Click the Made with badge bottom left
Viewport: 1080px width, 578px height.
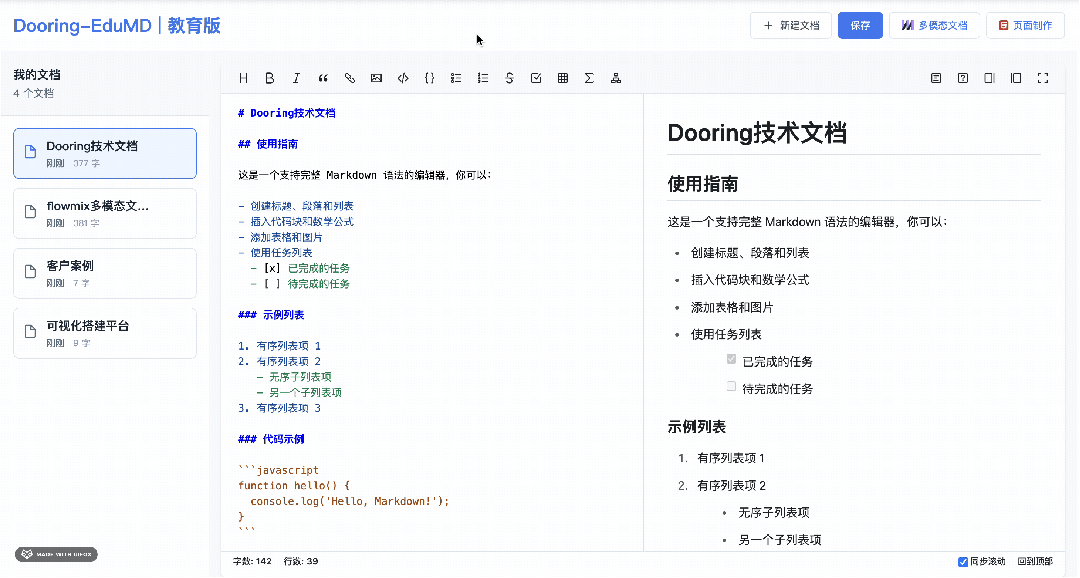click(x=56, y=555)
